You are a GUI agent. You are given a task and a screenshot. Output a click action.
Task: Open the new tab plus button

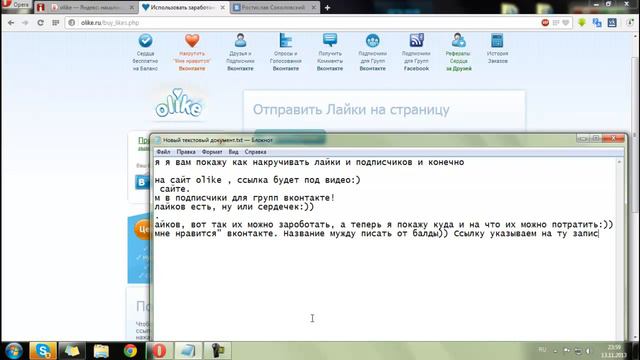tap(327, 8)
